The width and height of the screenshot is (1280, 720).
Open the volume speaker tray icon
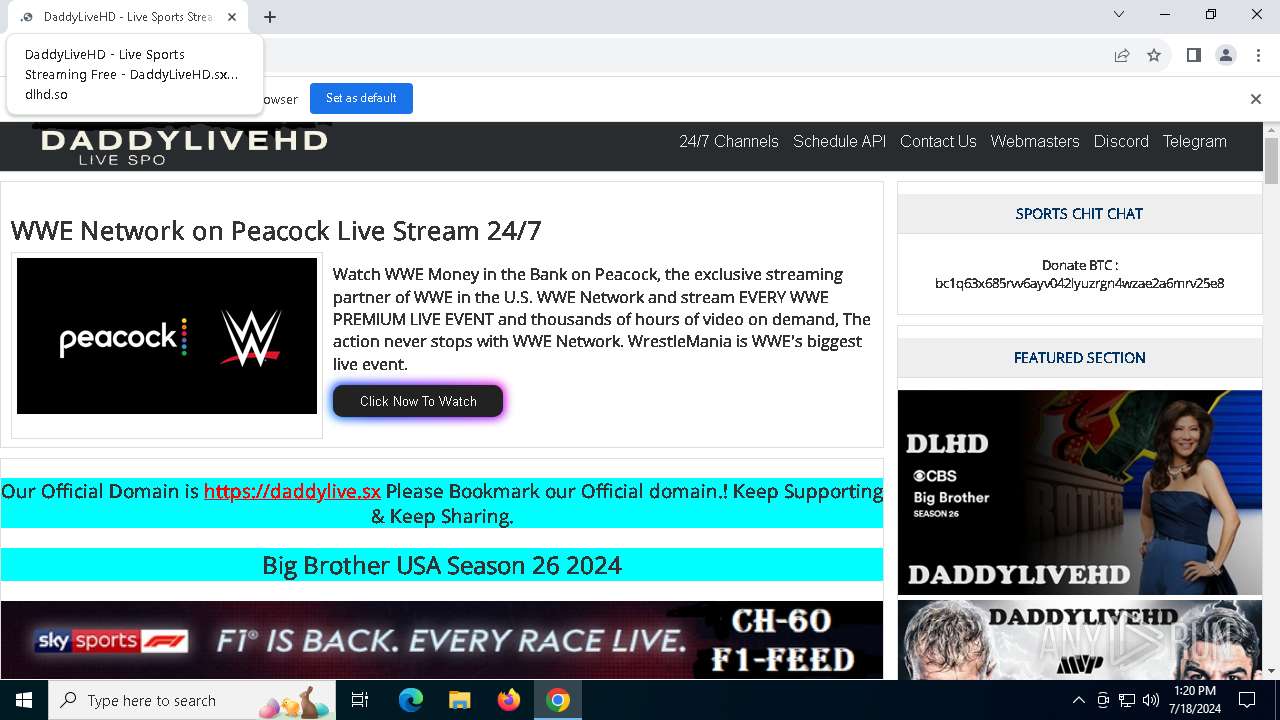[x=1151, y=700]
